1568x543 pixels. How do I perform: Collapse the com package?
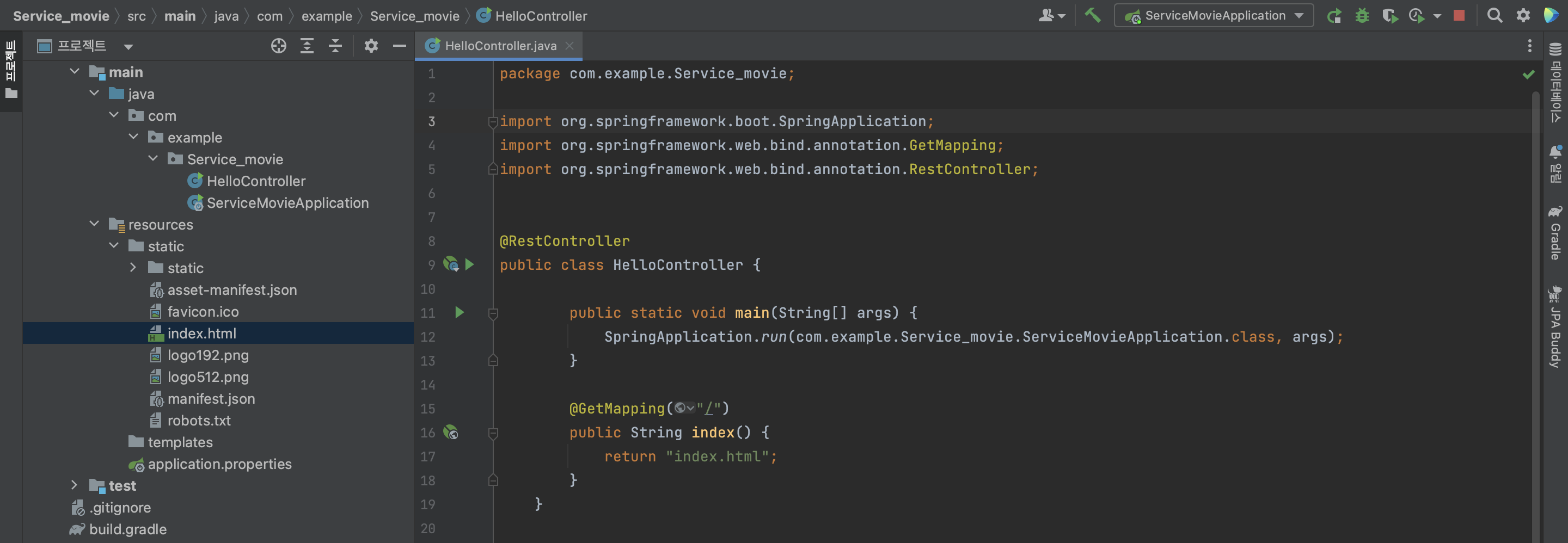tap(114, 115)
